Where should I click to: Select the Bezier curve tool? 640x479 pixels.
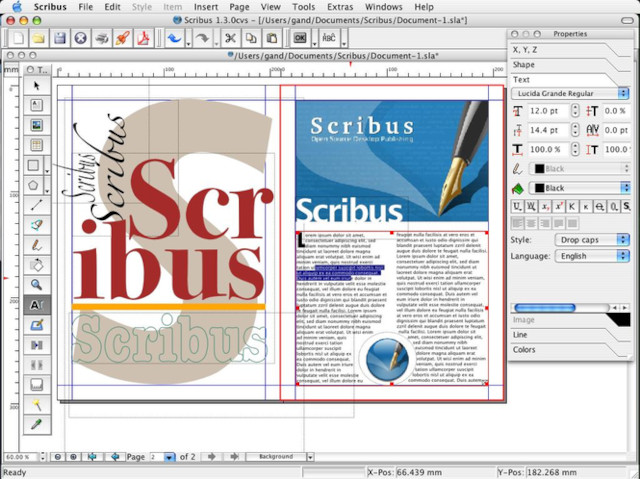pos(37,225)
